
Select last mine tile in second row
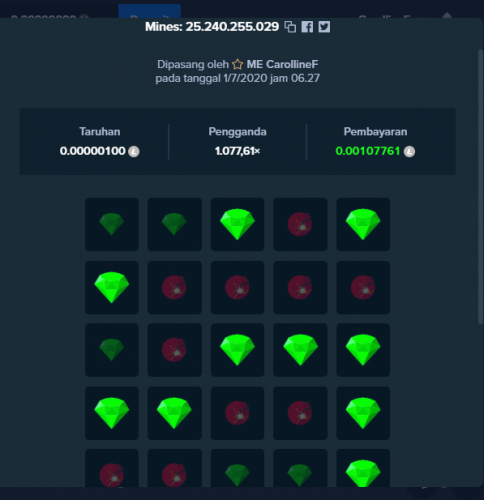click(363, 287)
